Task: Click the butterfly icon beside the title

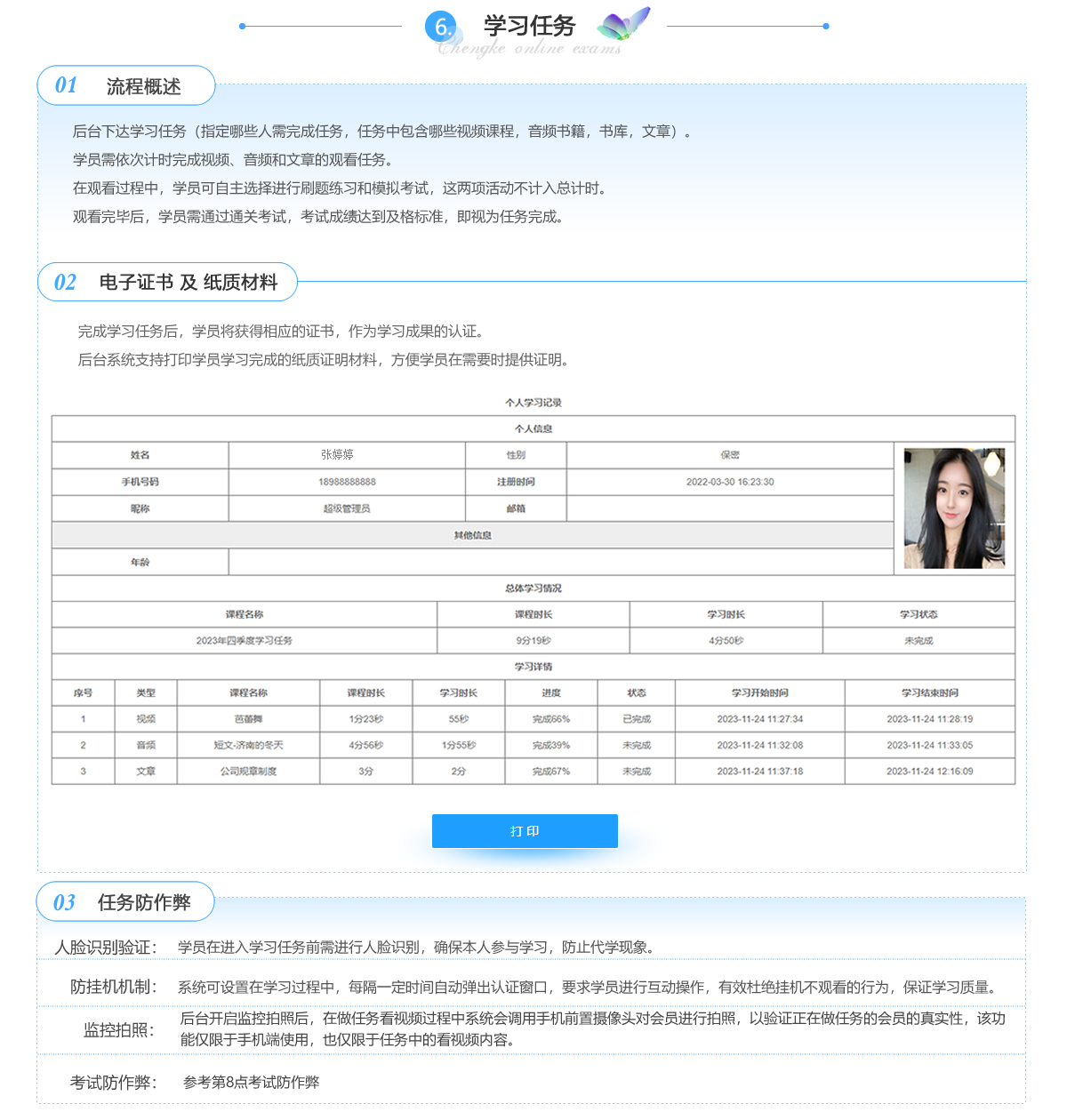Action: click(x=624, y=24)
